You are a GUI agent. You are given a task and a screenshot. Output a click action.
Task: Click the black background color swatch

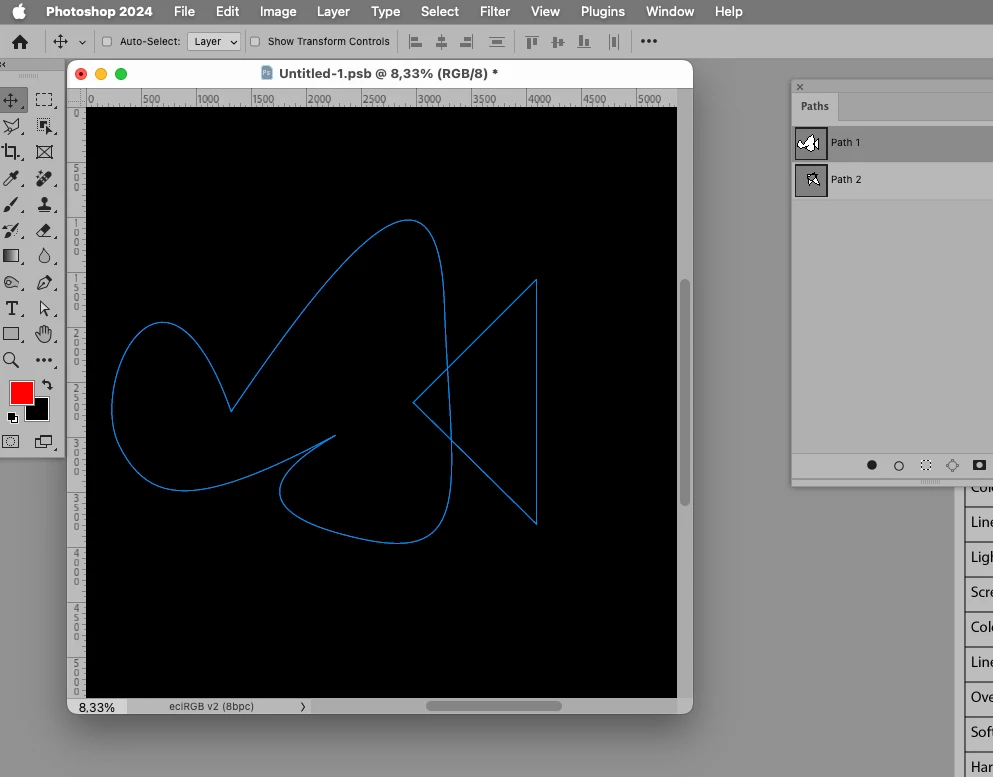point(39,412)
